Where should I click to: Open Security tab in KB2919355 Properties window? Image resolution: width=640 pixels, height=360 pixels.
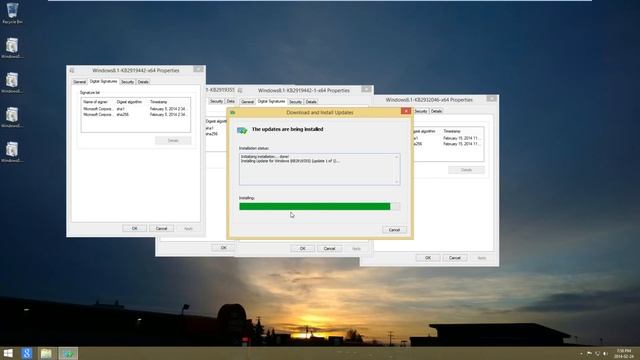coord(216,101)
